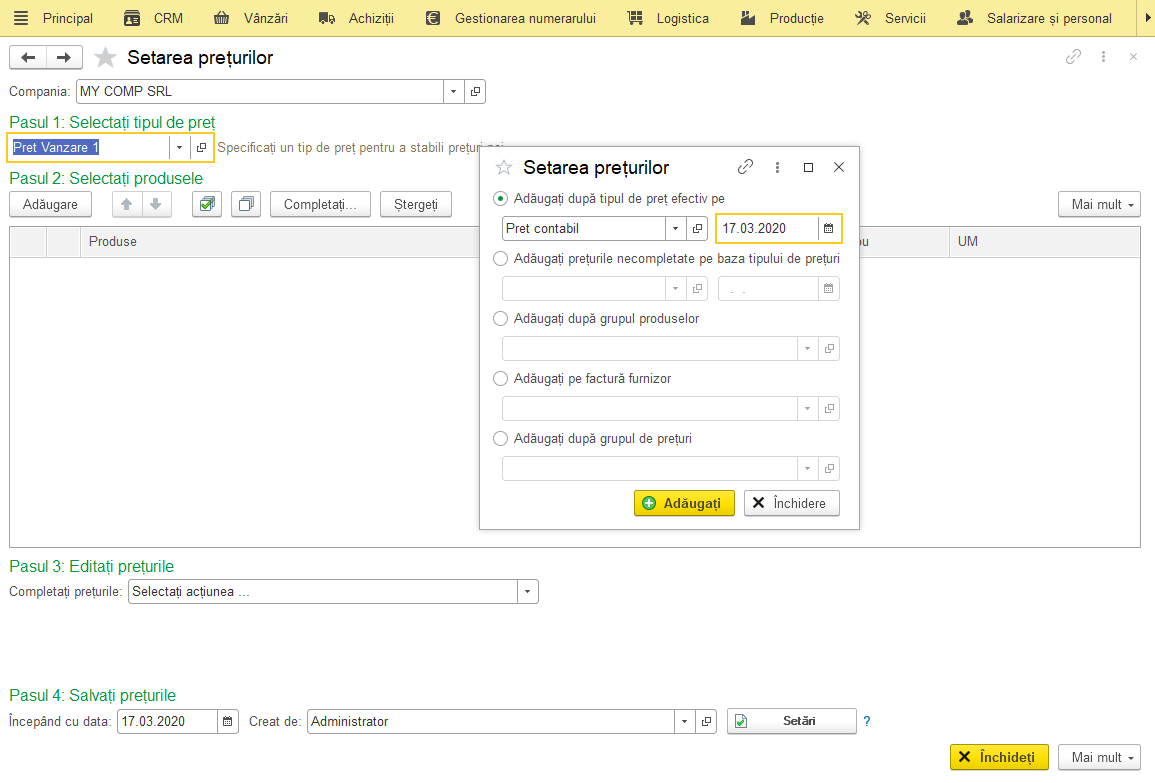Open bottom Mai mult menu

(x=1099, y=757)
